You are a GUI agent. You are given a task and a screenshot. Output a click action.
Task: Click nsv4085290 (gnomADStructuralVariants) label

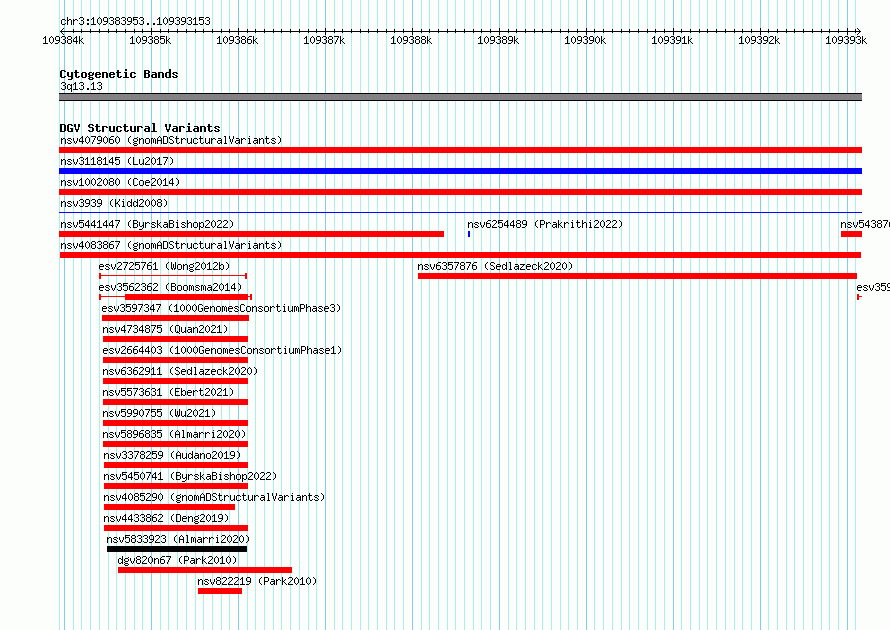[x=214, y=497]
